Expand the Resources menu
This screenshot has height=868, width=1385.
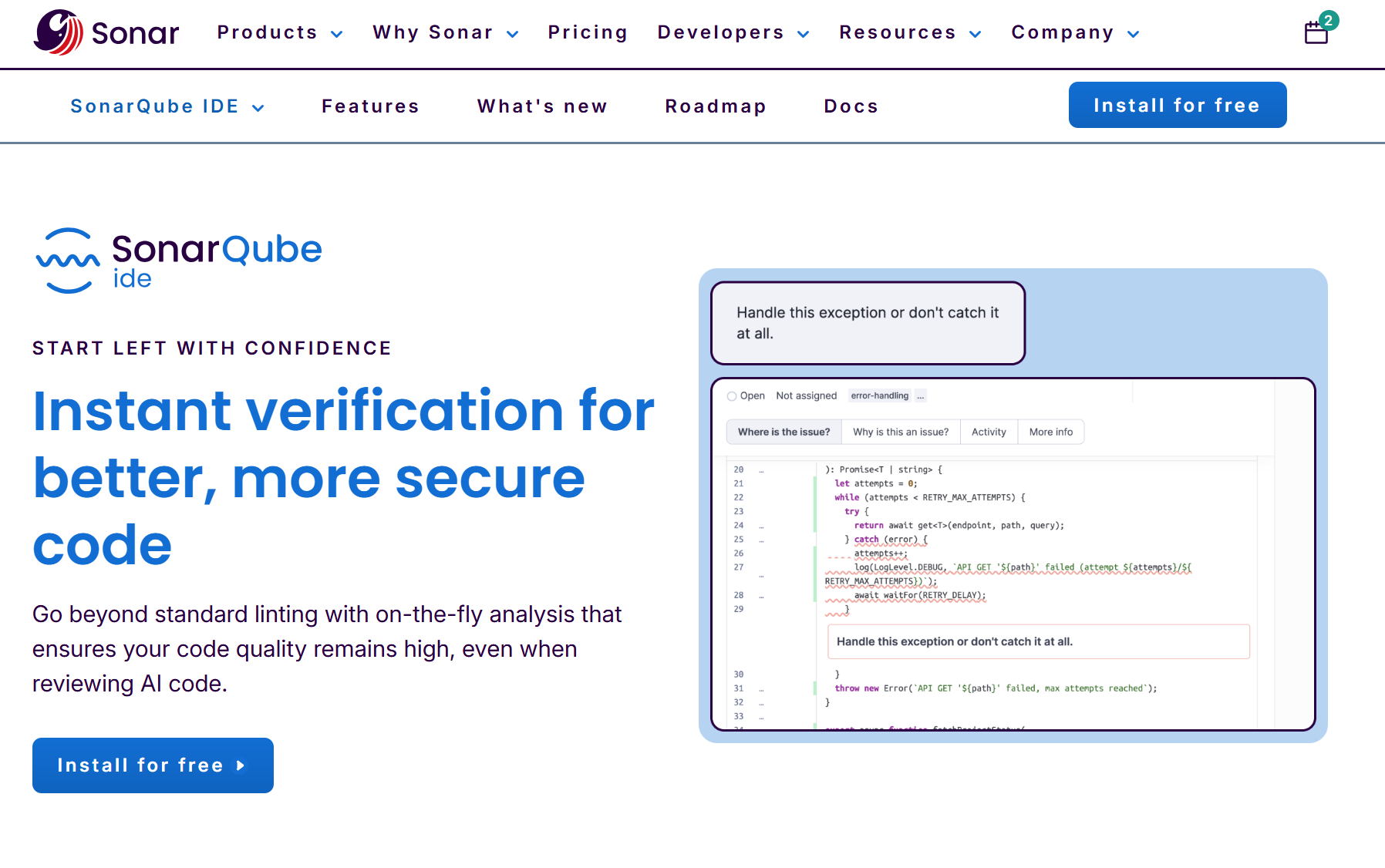911,32
